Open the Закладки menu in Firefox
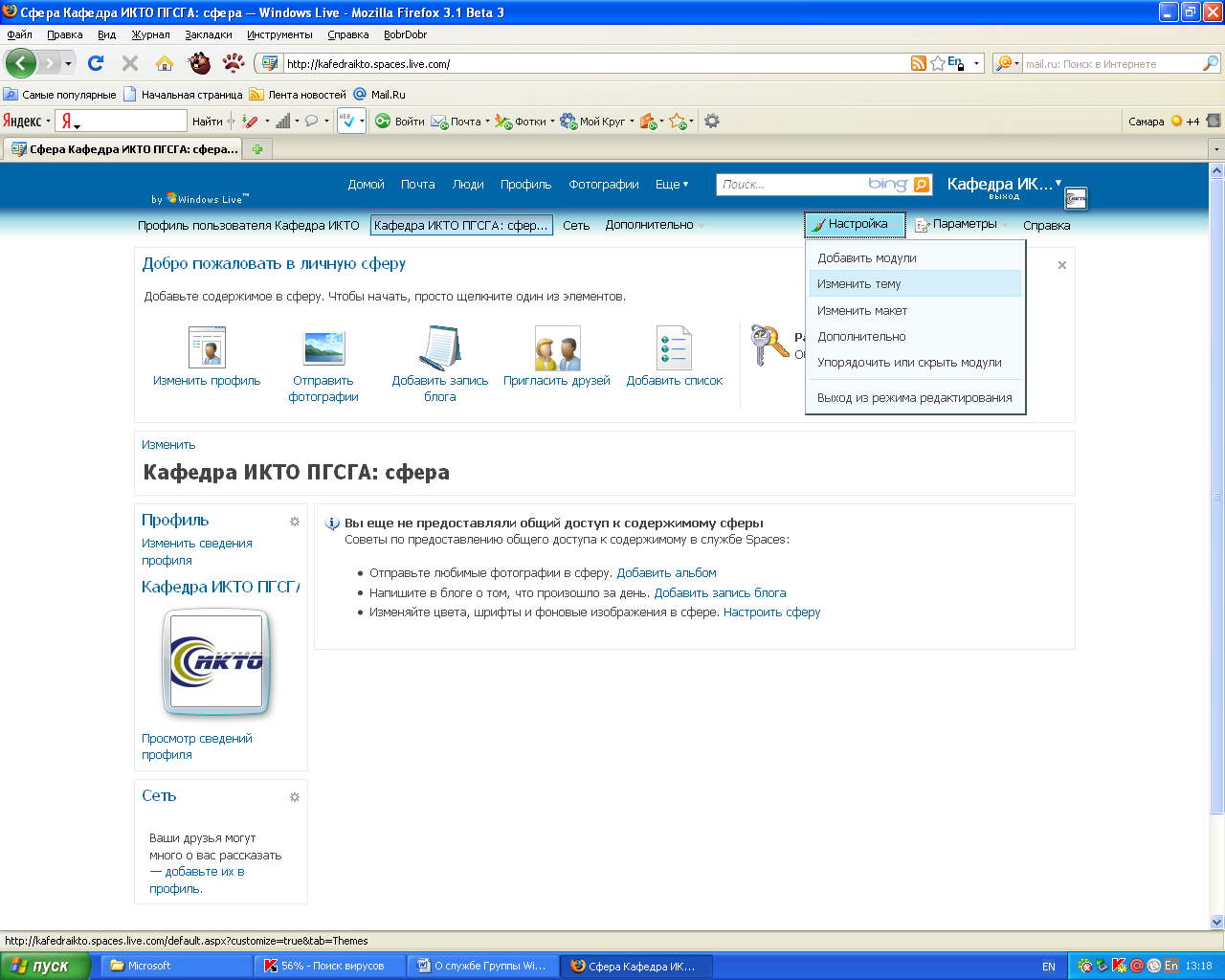This screenshot has width=1225, height=980. tap(209, 34)
